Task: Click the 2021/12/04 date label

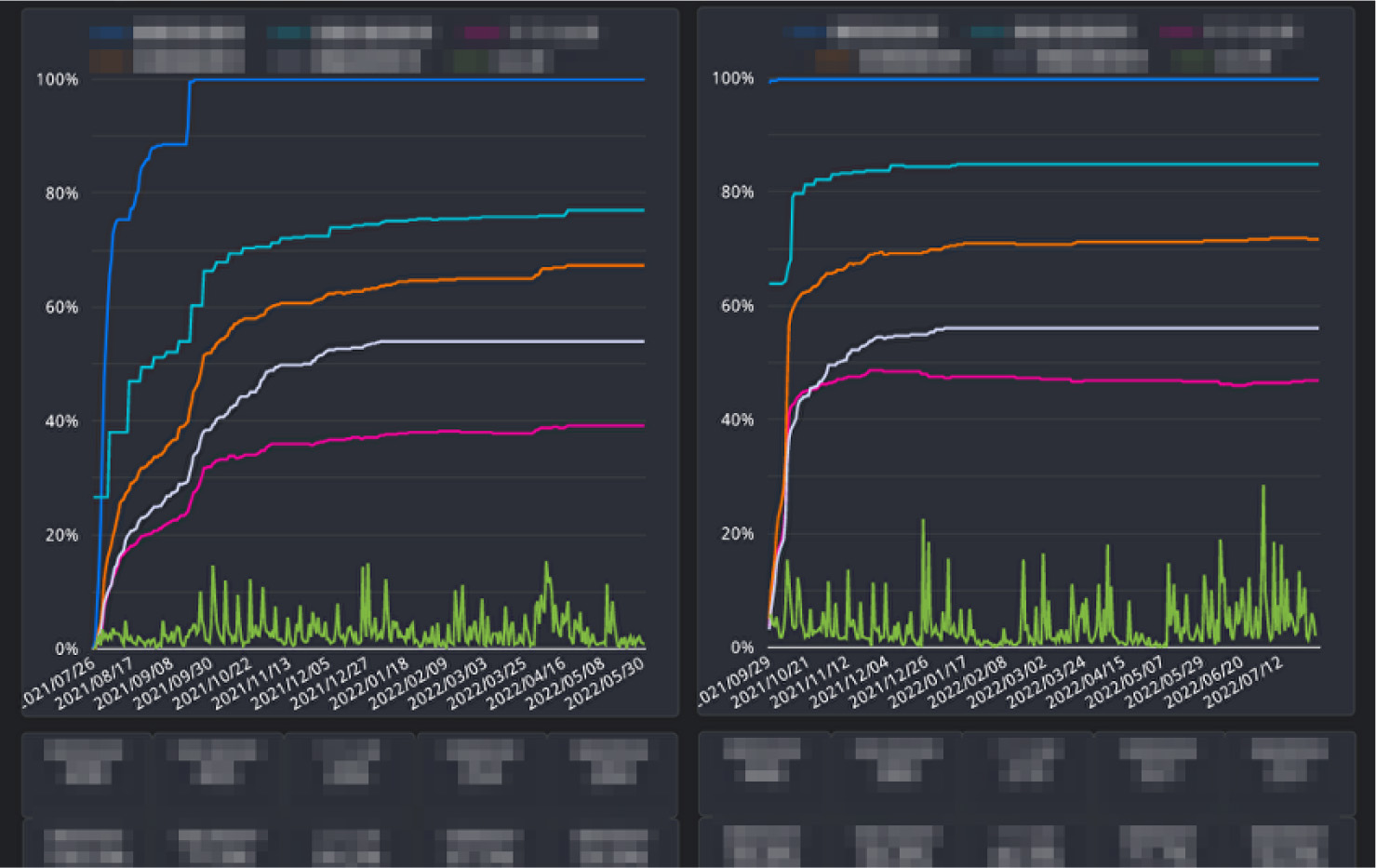Action: pos(849,683)
